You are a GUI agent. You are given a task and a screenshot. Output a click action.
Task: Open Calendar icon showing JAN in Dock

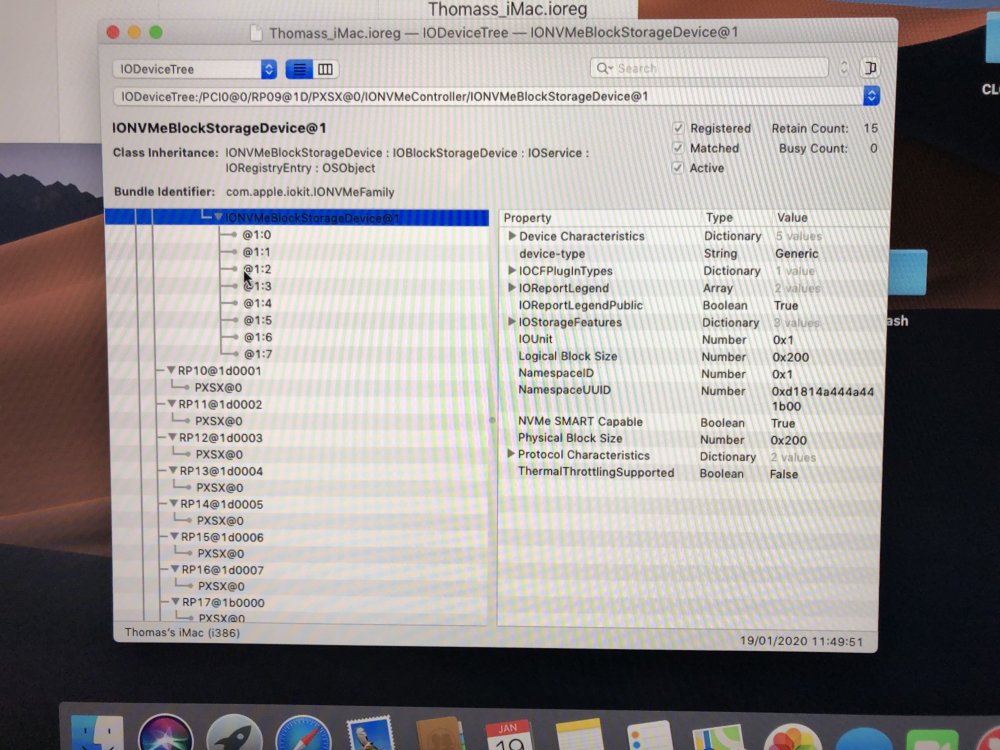click(508, 735)
